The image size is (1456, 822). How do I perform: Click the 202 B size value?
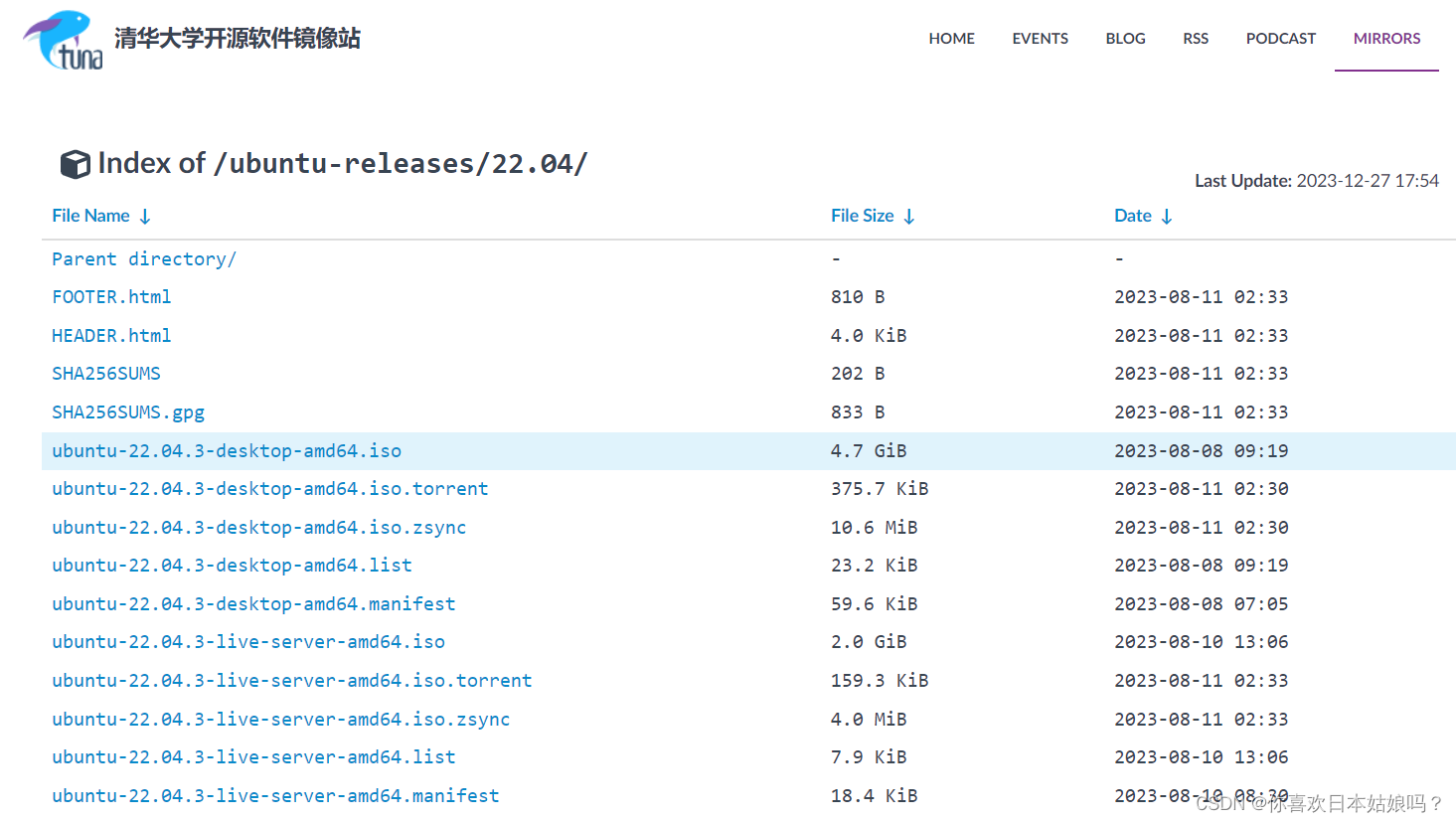pyautogui.click(x=858, y=374)
